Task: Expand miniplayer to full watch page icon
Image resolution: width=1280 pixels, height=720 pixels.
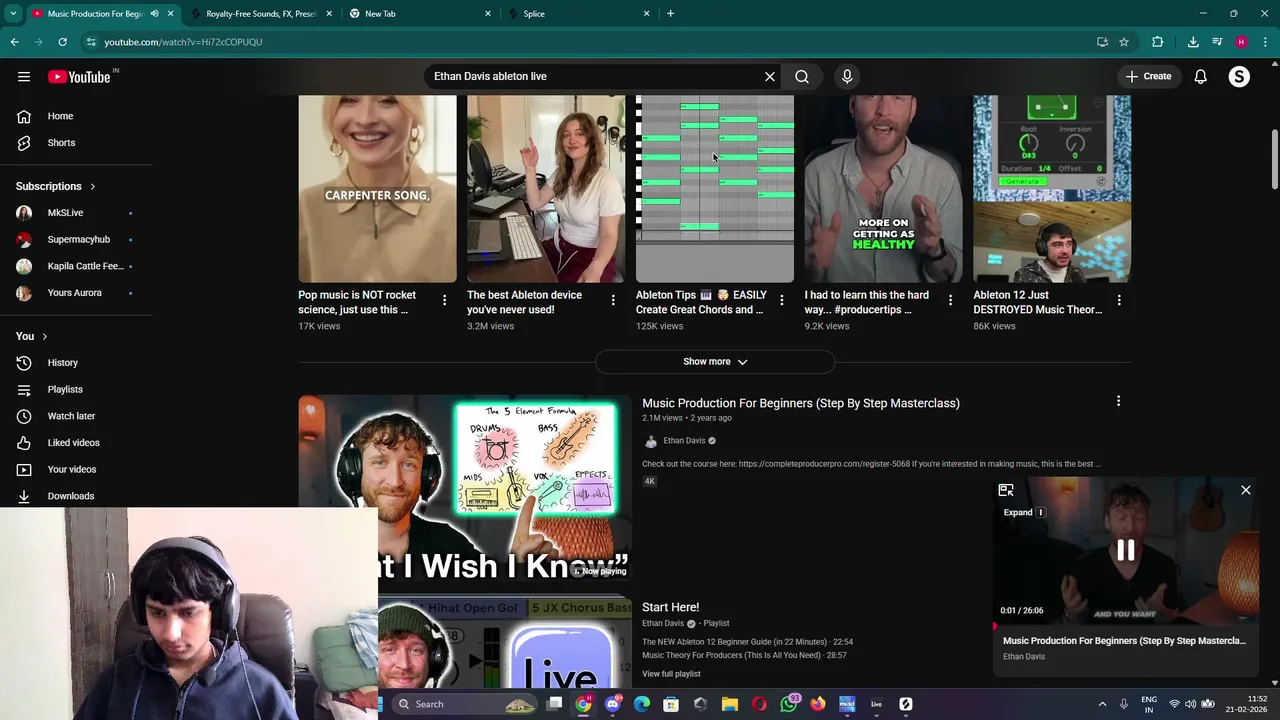Action: (x=1006, y=490)
